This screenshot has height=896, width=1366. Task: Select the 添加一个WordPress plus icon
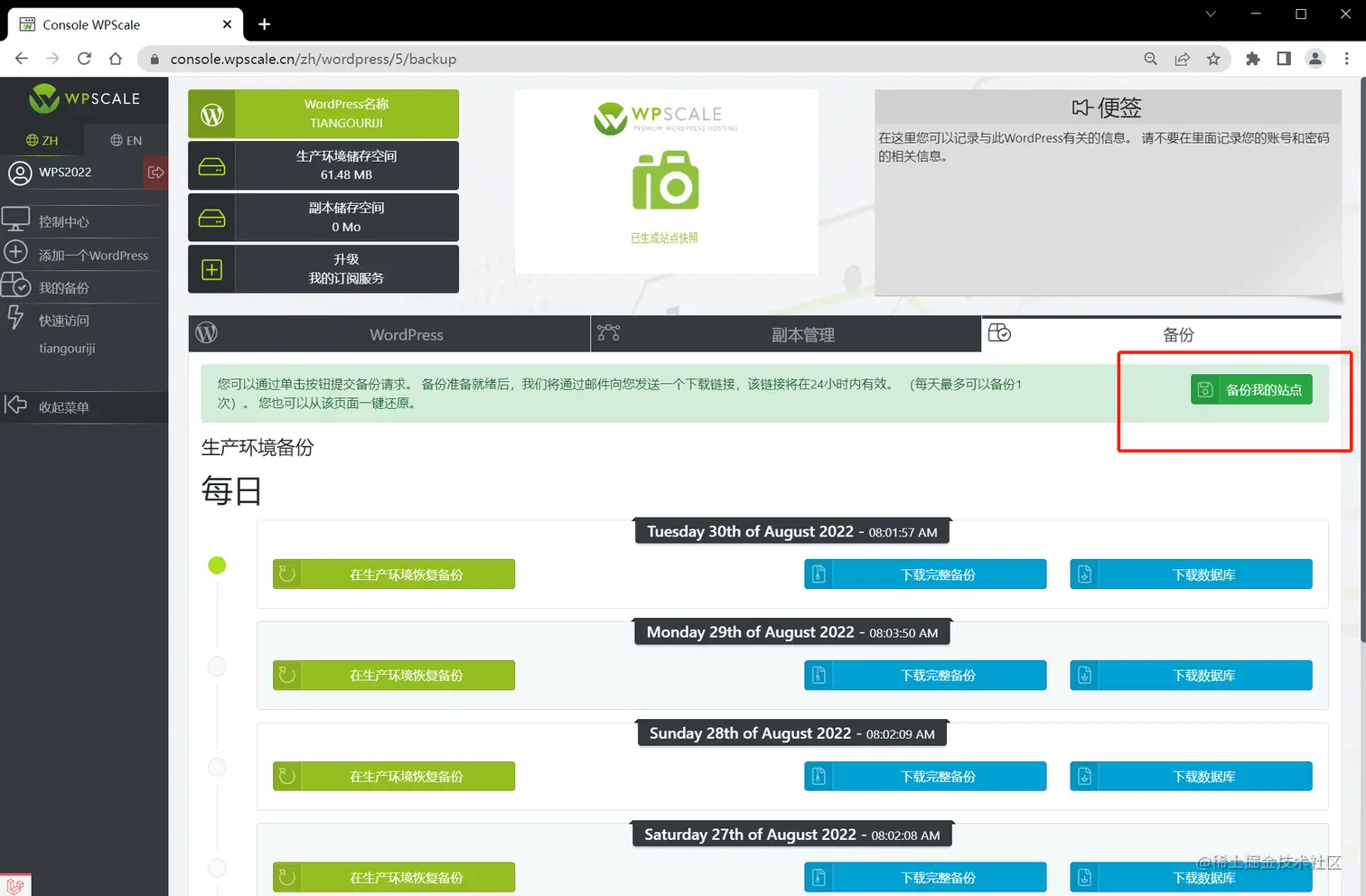click(x=16, y=252)
